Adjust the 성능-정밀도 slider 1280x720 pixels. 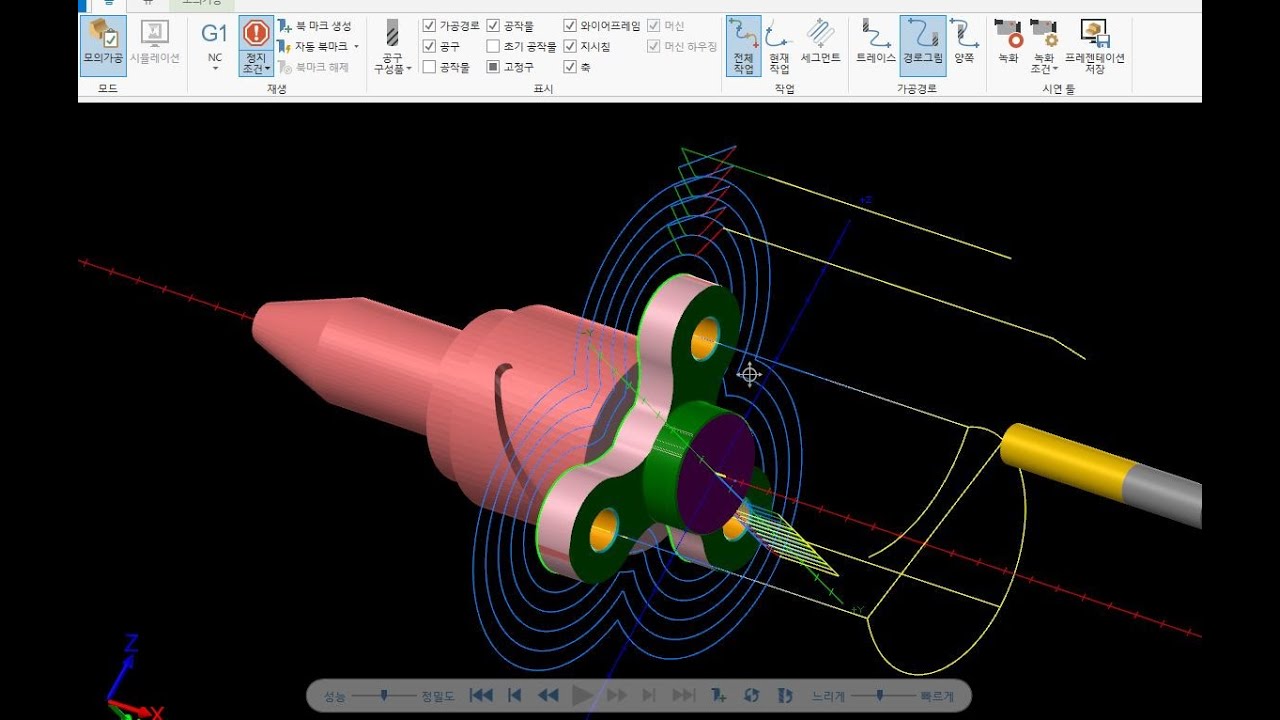pyautogui.click(x=384, y=695)
